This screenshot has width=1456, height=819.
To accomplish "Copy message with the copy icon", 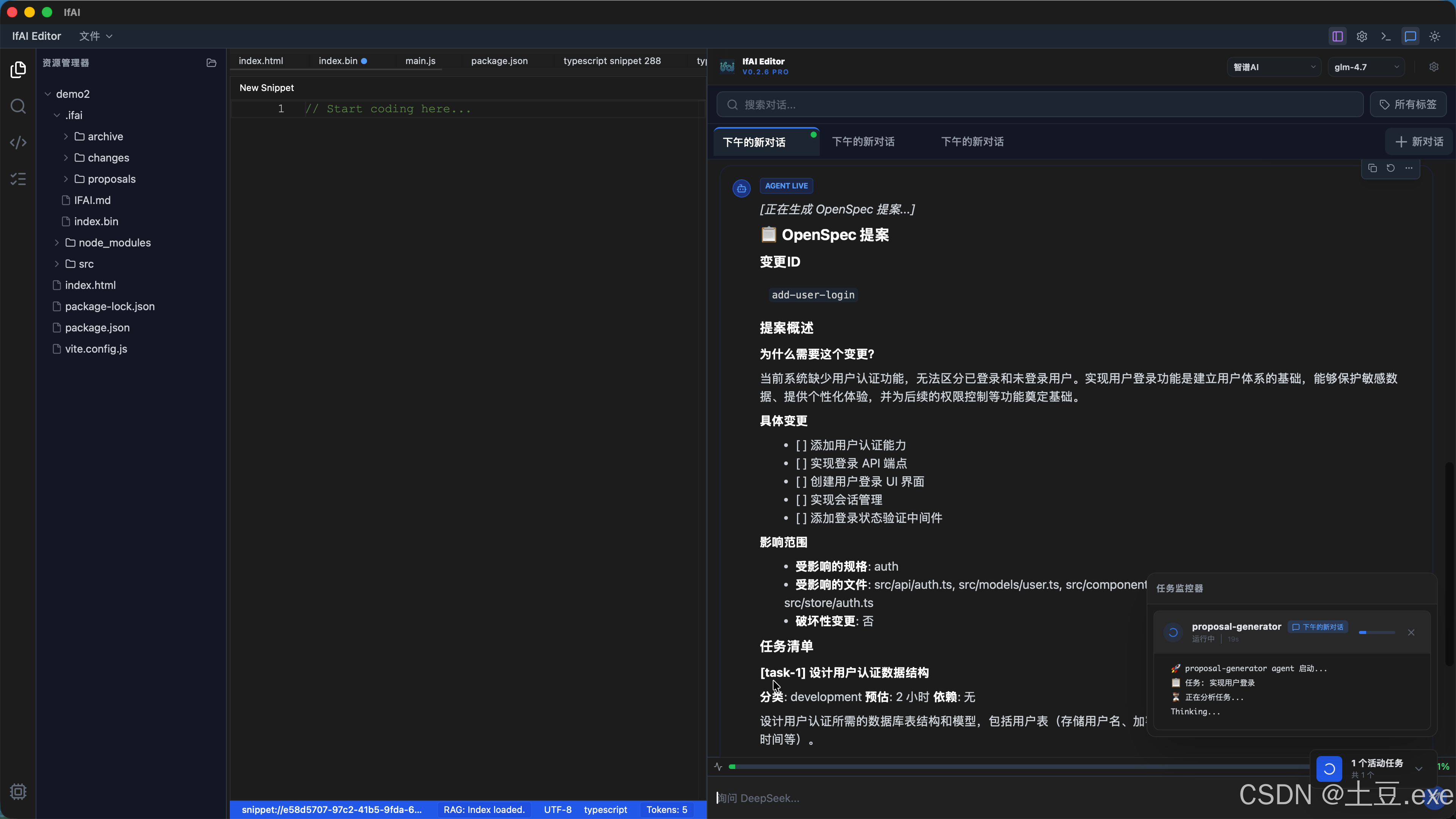I will [x=1372, y=168].
